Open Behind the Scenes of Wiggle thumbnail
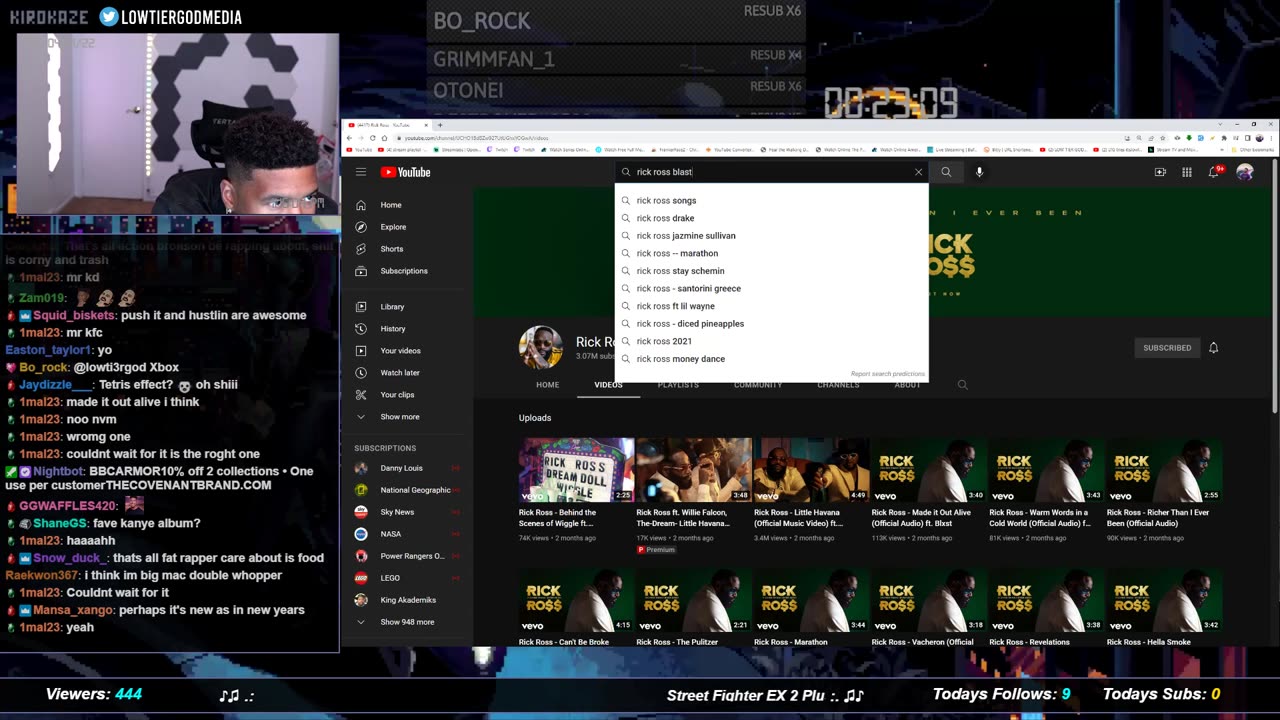This screenshot has height=720, width=1280. 576,470
